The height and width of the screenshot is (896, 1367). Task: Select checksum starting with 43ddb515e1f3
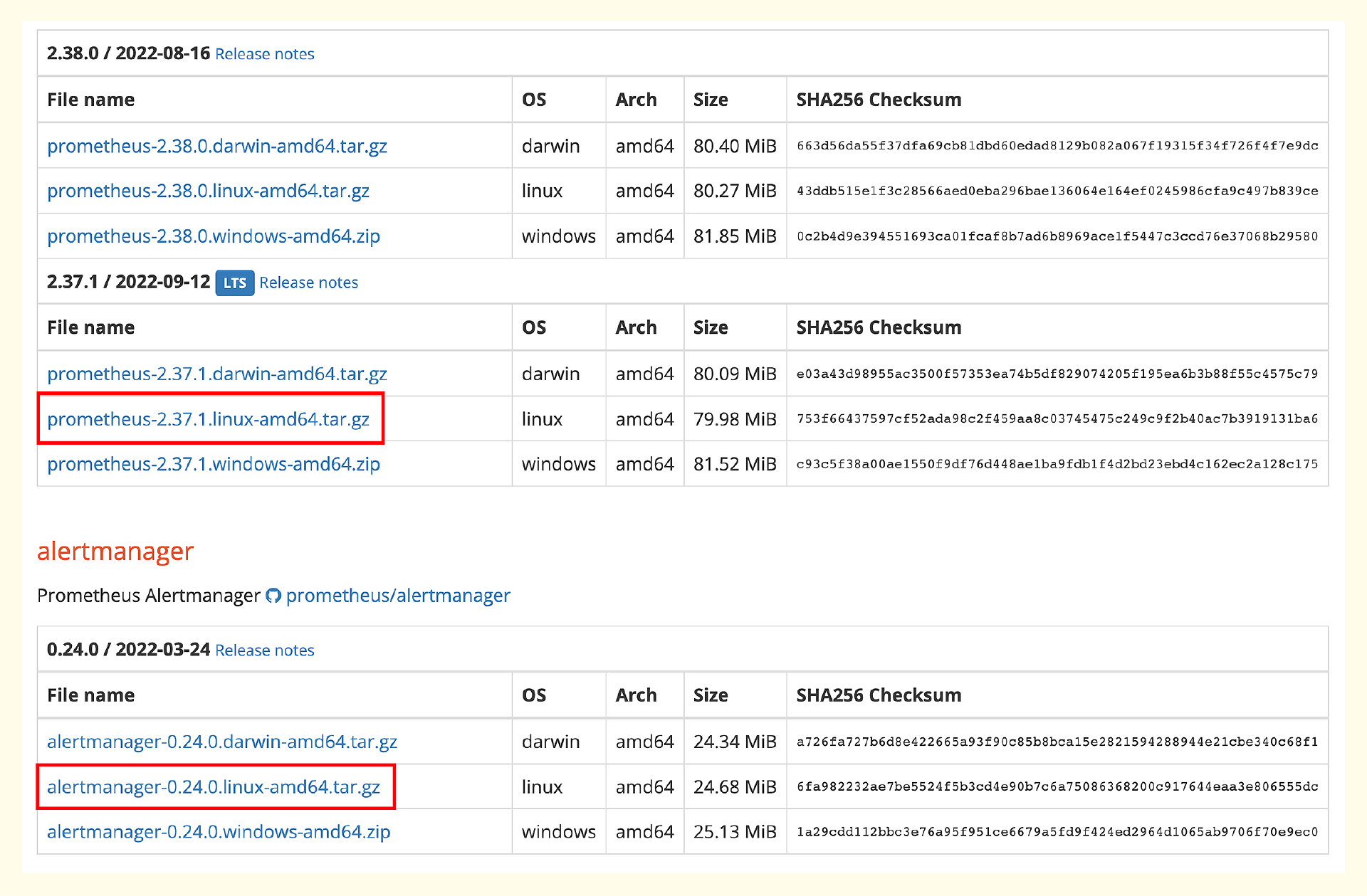1057,191
